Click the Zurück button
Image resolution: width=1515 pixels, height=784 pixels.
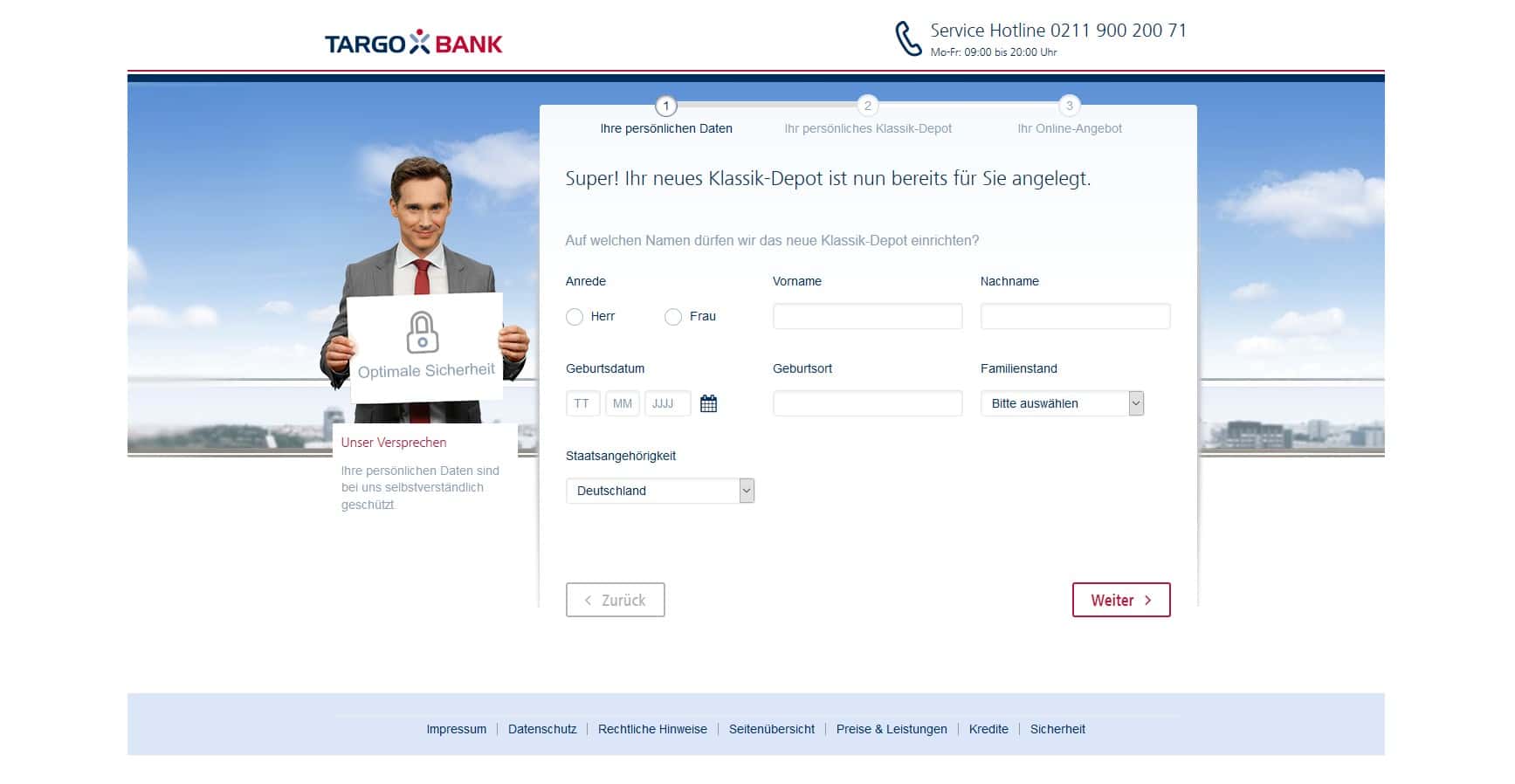[x=616, y=600]
